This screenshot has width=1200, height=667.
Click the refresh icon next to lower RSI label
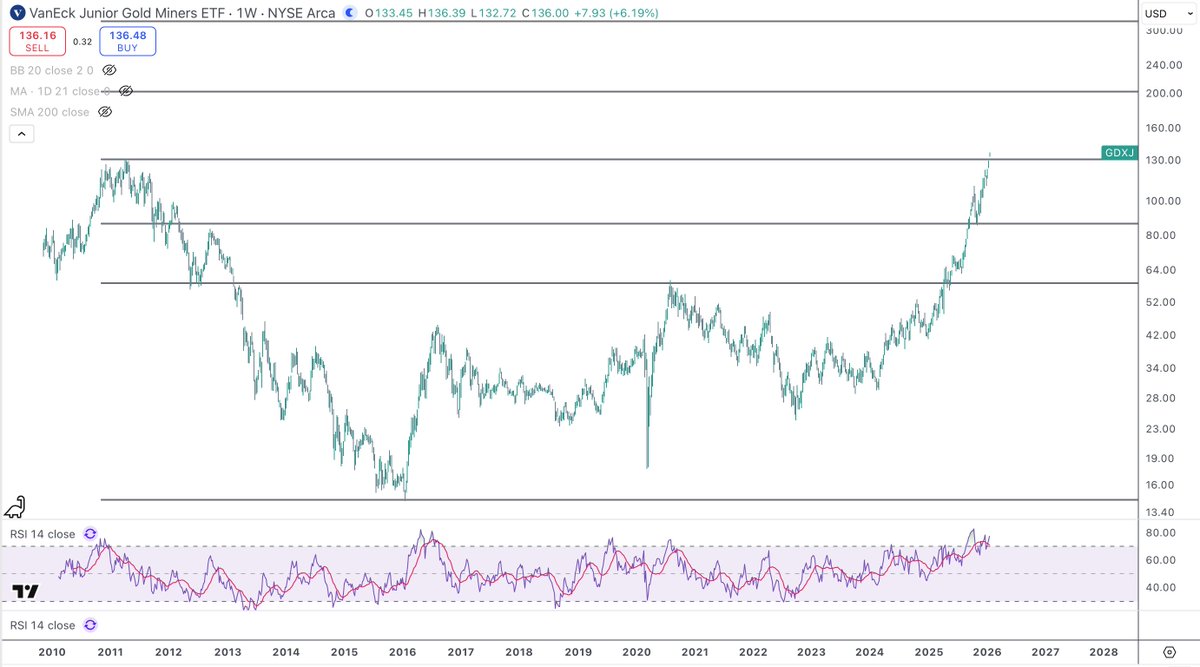click(x=90, y=625)
